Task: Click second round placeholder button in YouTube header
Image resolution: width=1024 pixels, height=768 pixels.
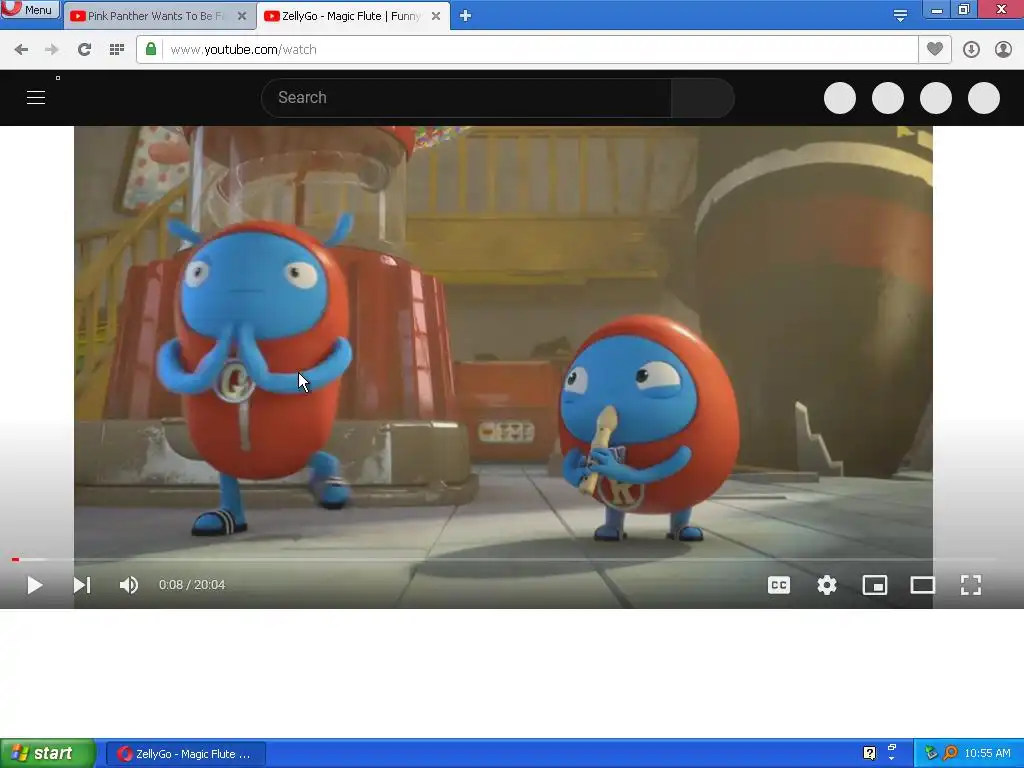Action: point(888,98)
